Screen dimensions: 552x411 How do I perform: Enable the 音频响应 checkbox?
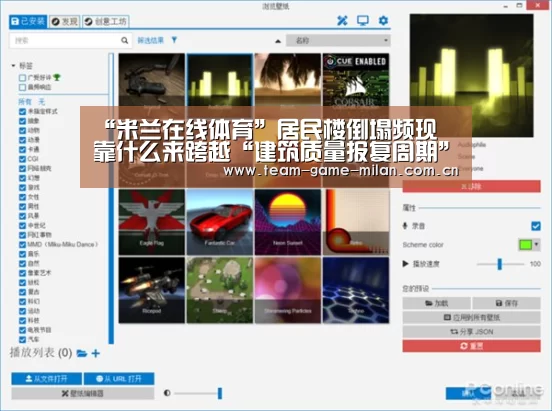point(22,87)
